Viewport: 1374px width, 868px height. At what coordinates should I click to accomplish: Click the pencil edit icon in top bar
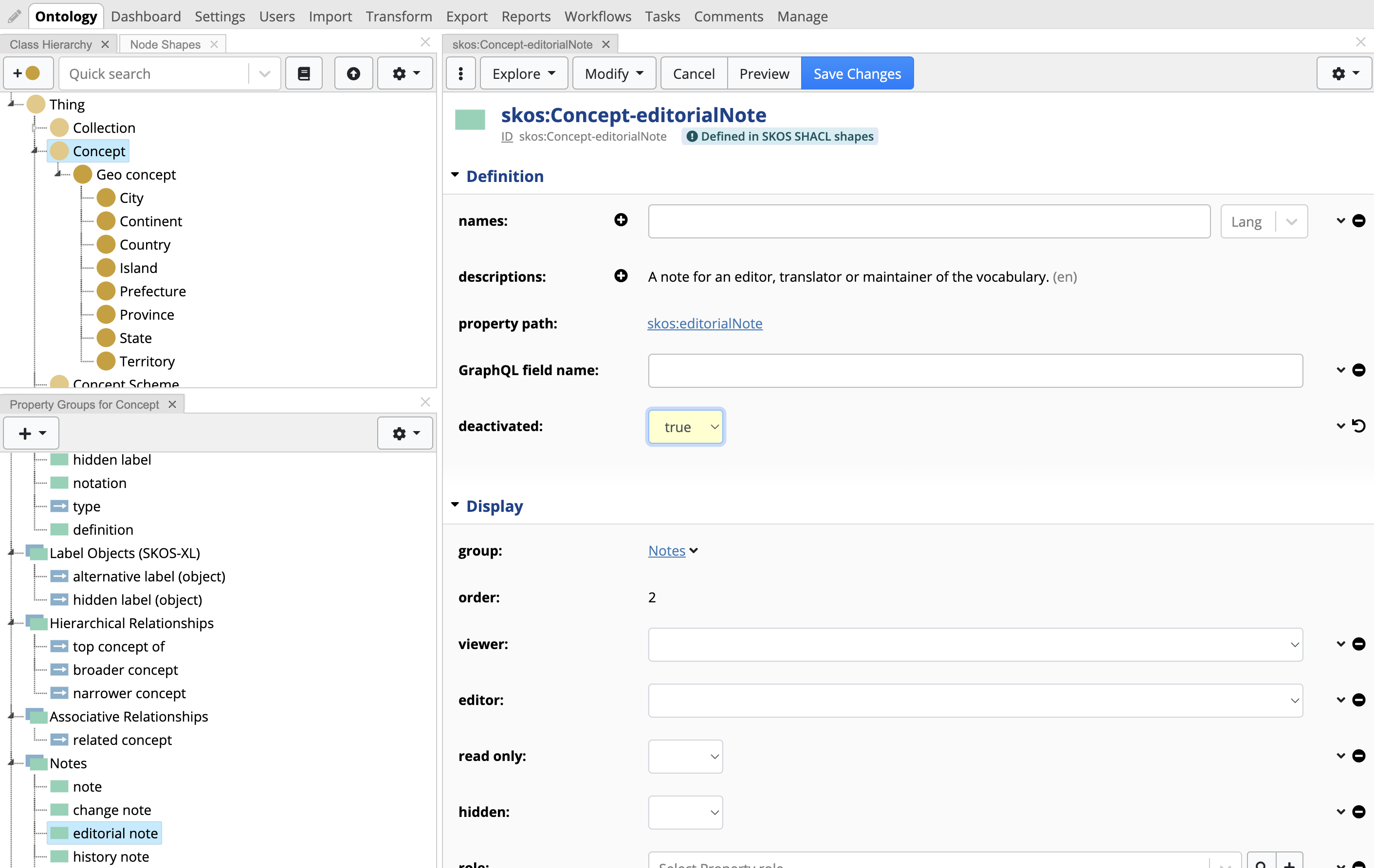point(14,16)
